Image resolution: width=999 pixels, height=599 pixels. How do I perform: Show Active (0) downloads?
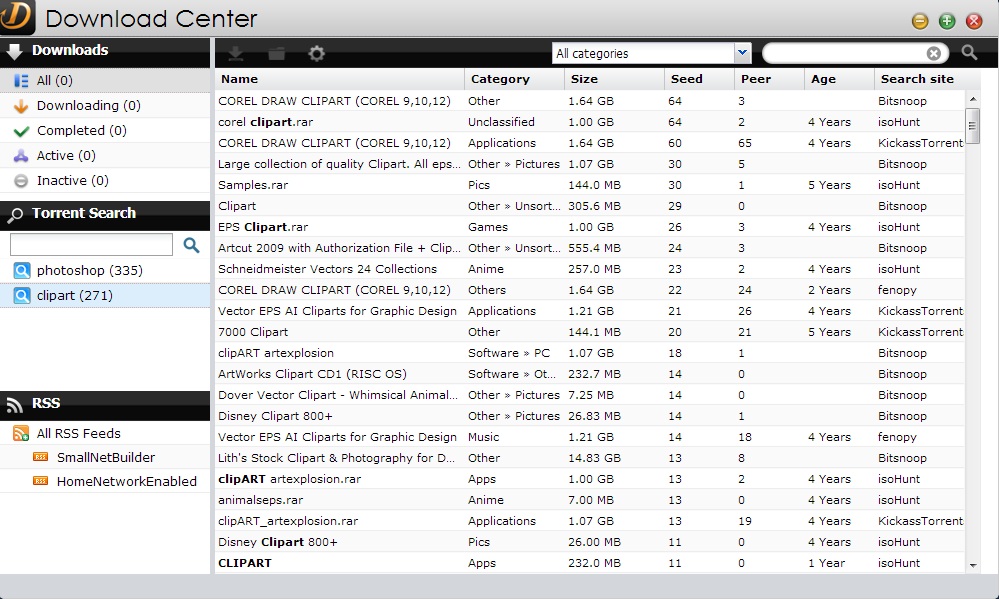tap(105, 155)
